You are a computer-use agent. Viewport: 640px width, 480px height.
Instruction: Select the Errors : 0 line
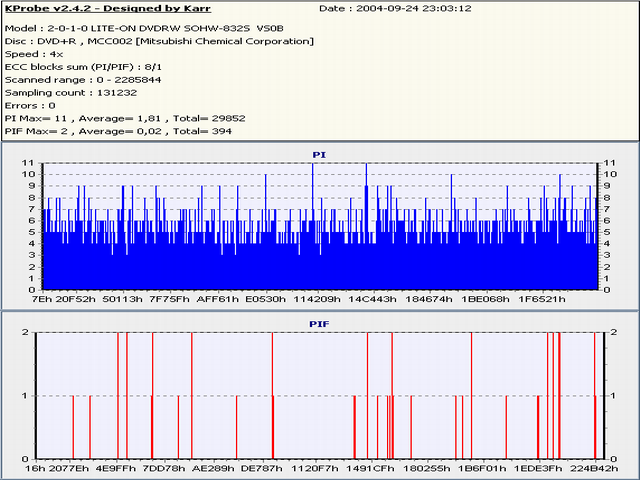[30, 106]
